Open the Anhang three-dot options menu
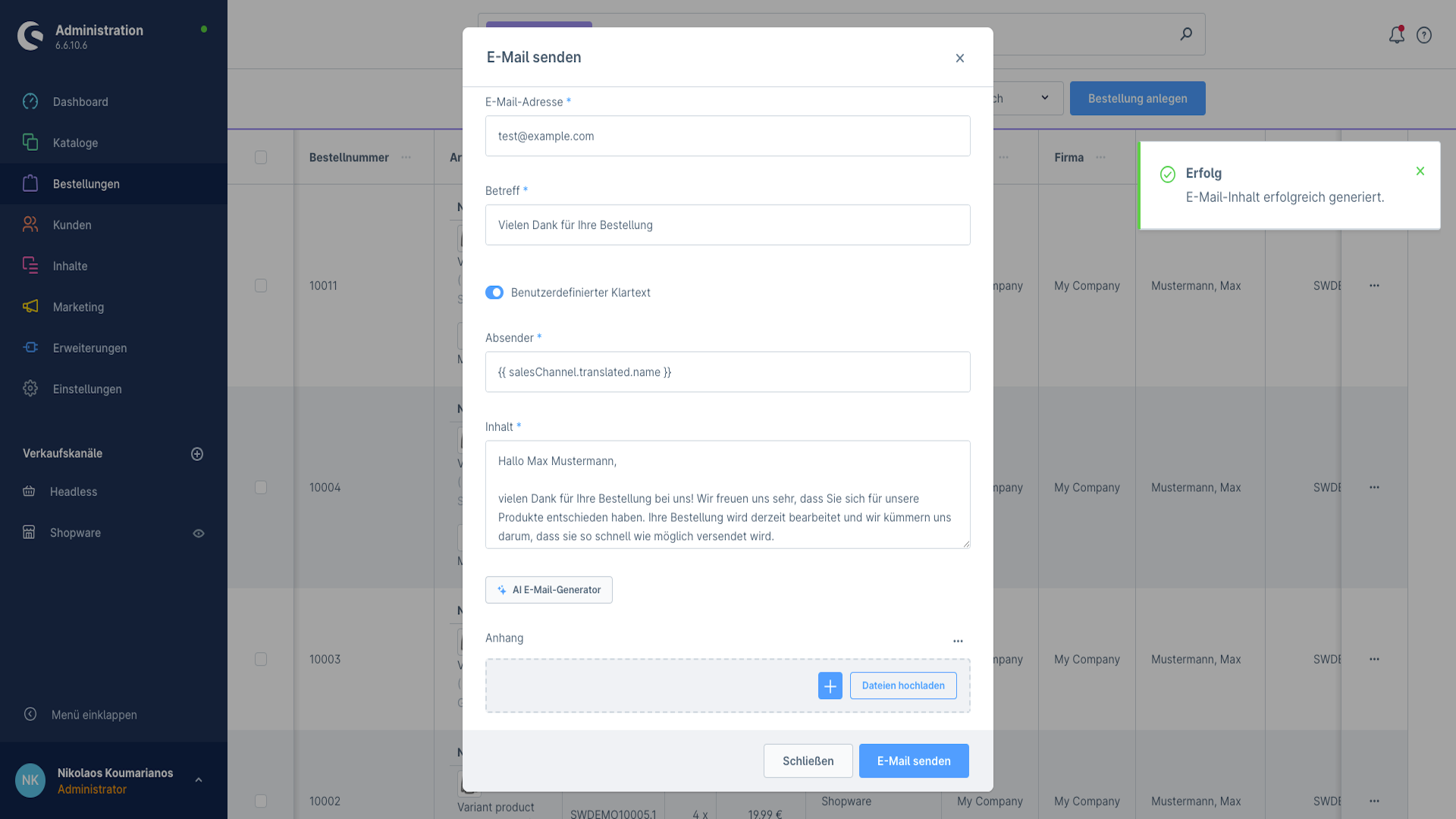This screenshot has height=819, width=1456. click(x=958, y=641)
